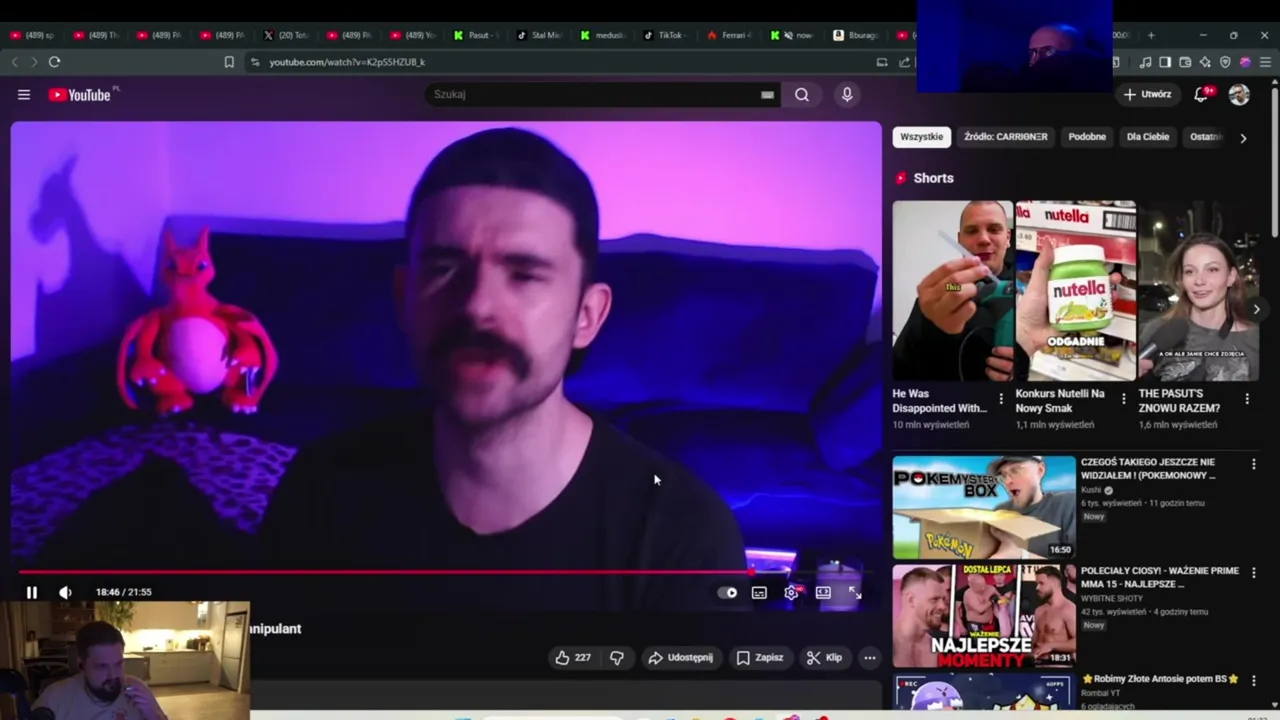This screenshot has width=1280, height=720.
Task: Open YouTube notifications bell
Action: [1201, 94]
